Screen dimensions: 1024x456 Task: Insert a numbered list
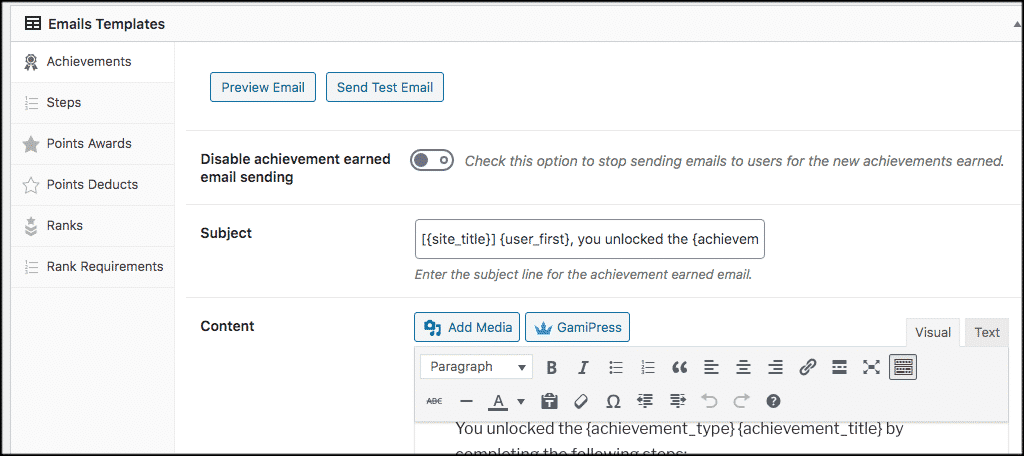pyautogui.click(x=648, y=367)
